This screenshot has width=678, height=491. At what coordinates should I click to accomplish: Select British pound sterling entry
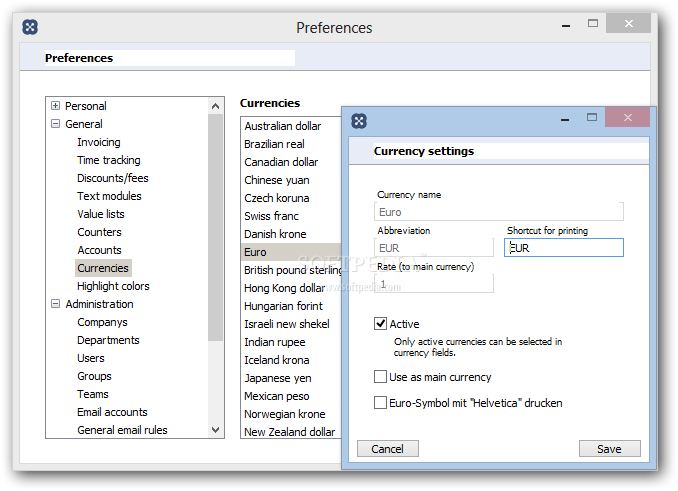point(292,270)
